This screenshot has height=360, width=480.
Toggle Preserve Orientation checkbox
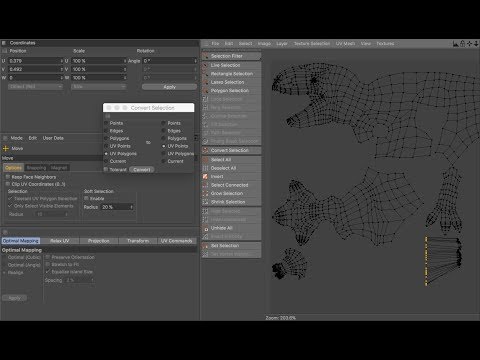pos(48,257)
